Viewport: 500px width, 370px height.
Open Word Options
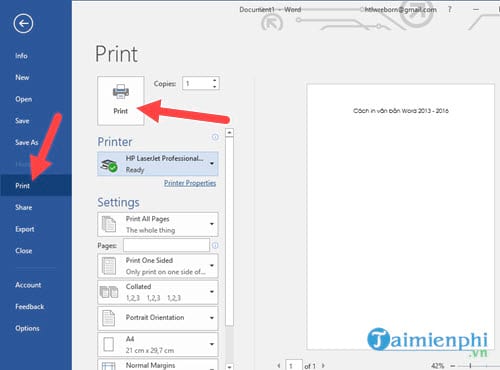pos(27,328)
